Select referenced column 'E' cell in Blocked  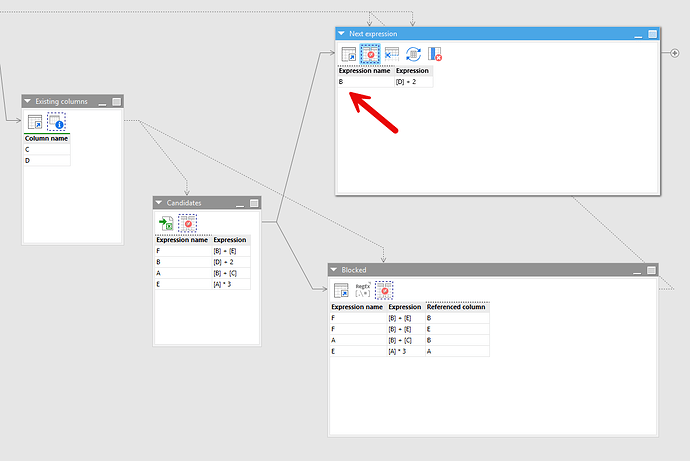click(457, 329)
